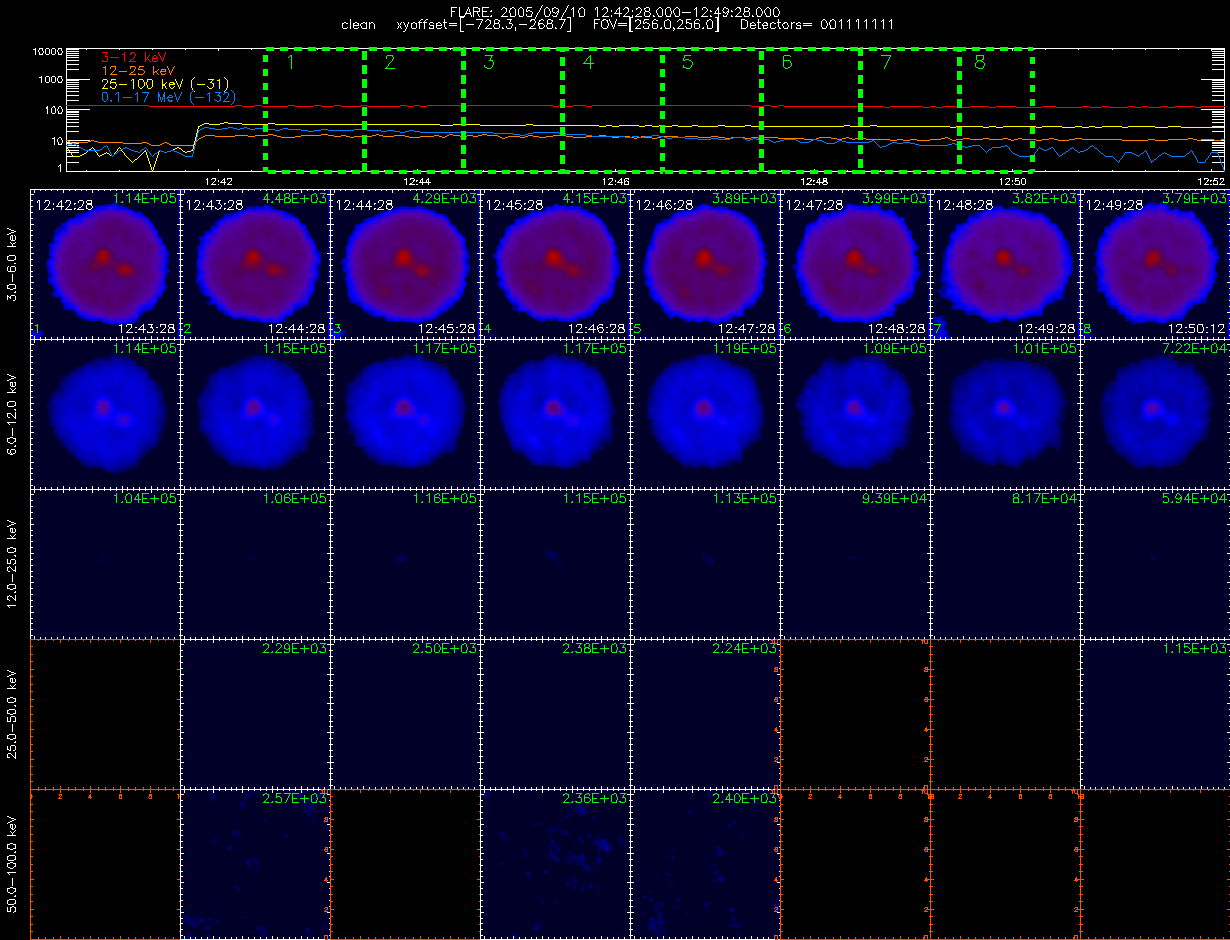Select the 3.0-6.0 keV image starting 12:45:28
The height and width of the screenshot is (940, 1230).
pos(555,264)
